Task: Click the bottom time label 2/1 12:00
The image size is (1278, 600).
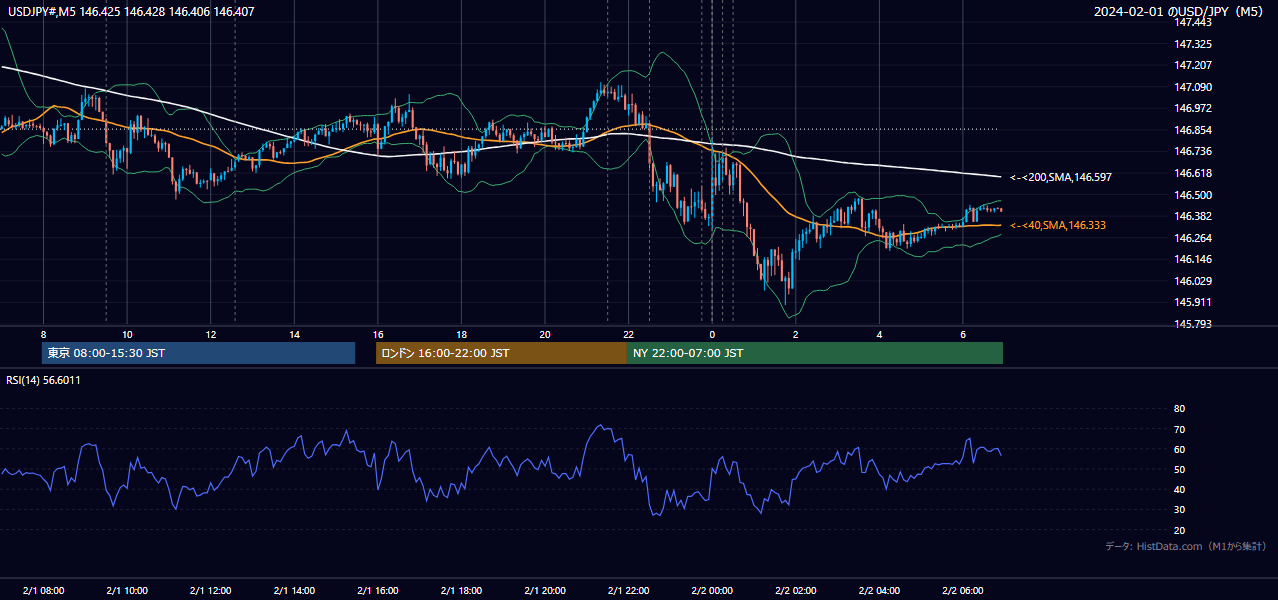Action: point(211,590)
